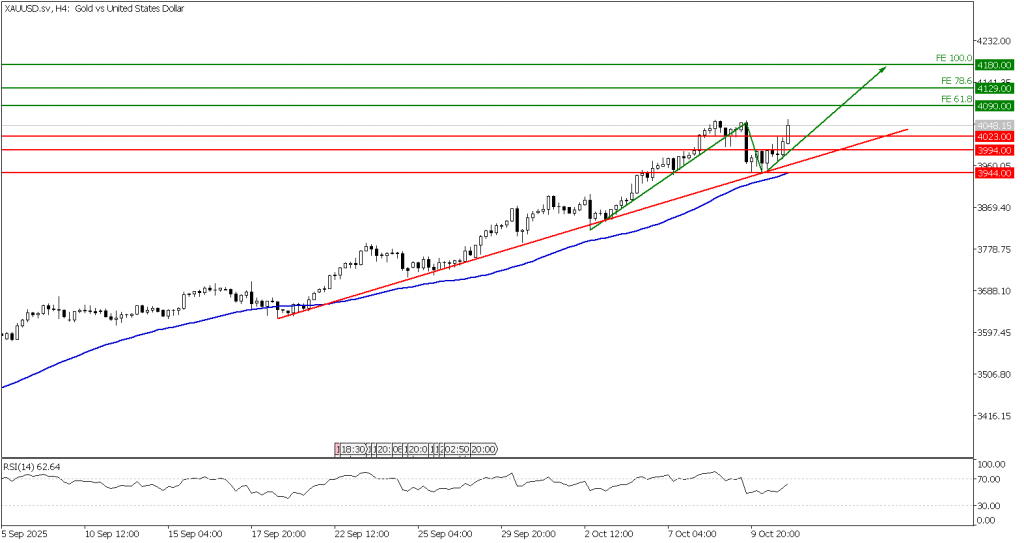Click the 4232.00 price scale label
Screen dimensions: 1024x543
click(x=997, y=41)
